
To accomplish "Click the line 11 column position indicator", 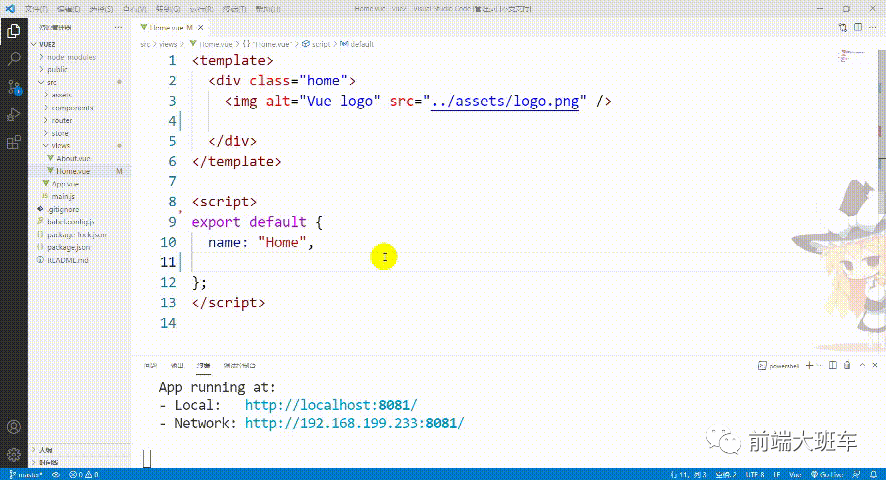I will (x=688, y=474).
